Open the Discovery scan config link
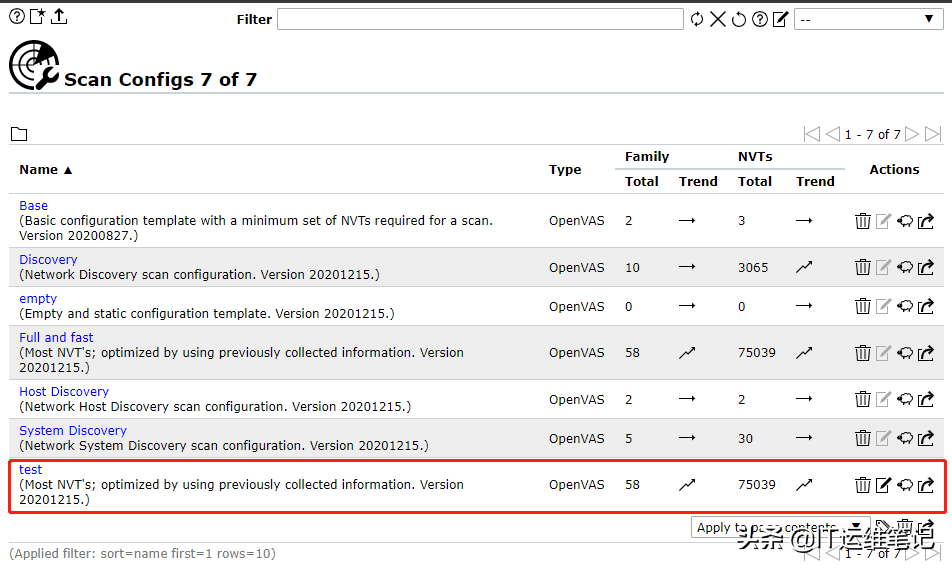952x568 pixels. point(48,260)
